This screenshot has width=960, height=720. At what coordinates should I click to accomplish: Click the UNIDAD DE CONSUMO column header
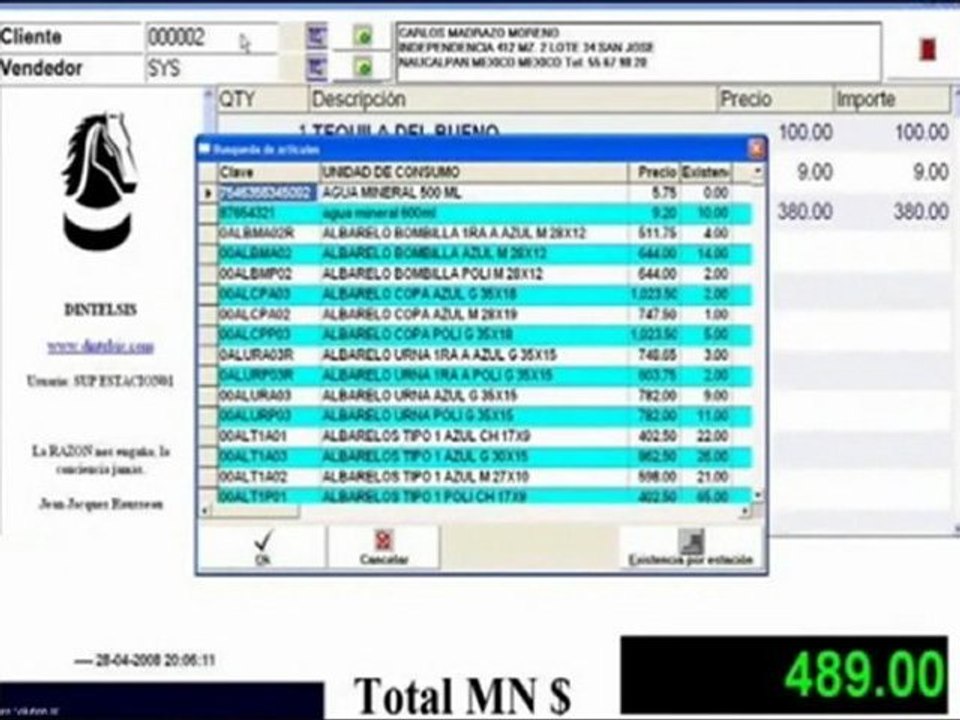[473, 172]
